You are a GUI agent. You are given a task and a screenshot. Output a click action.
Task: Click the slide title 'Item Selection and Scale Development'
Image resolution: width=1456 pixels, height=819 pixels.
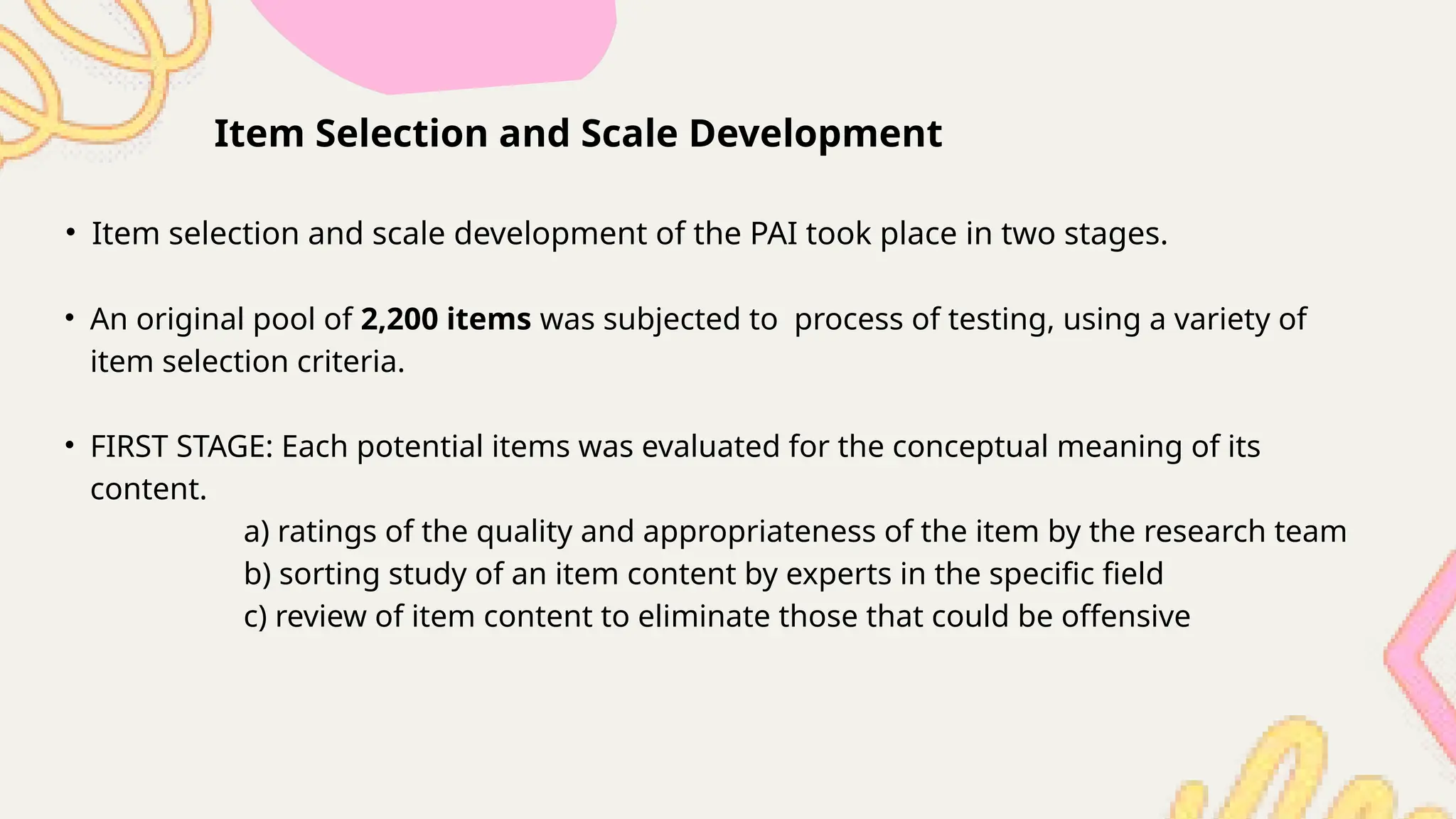[577, 134]
